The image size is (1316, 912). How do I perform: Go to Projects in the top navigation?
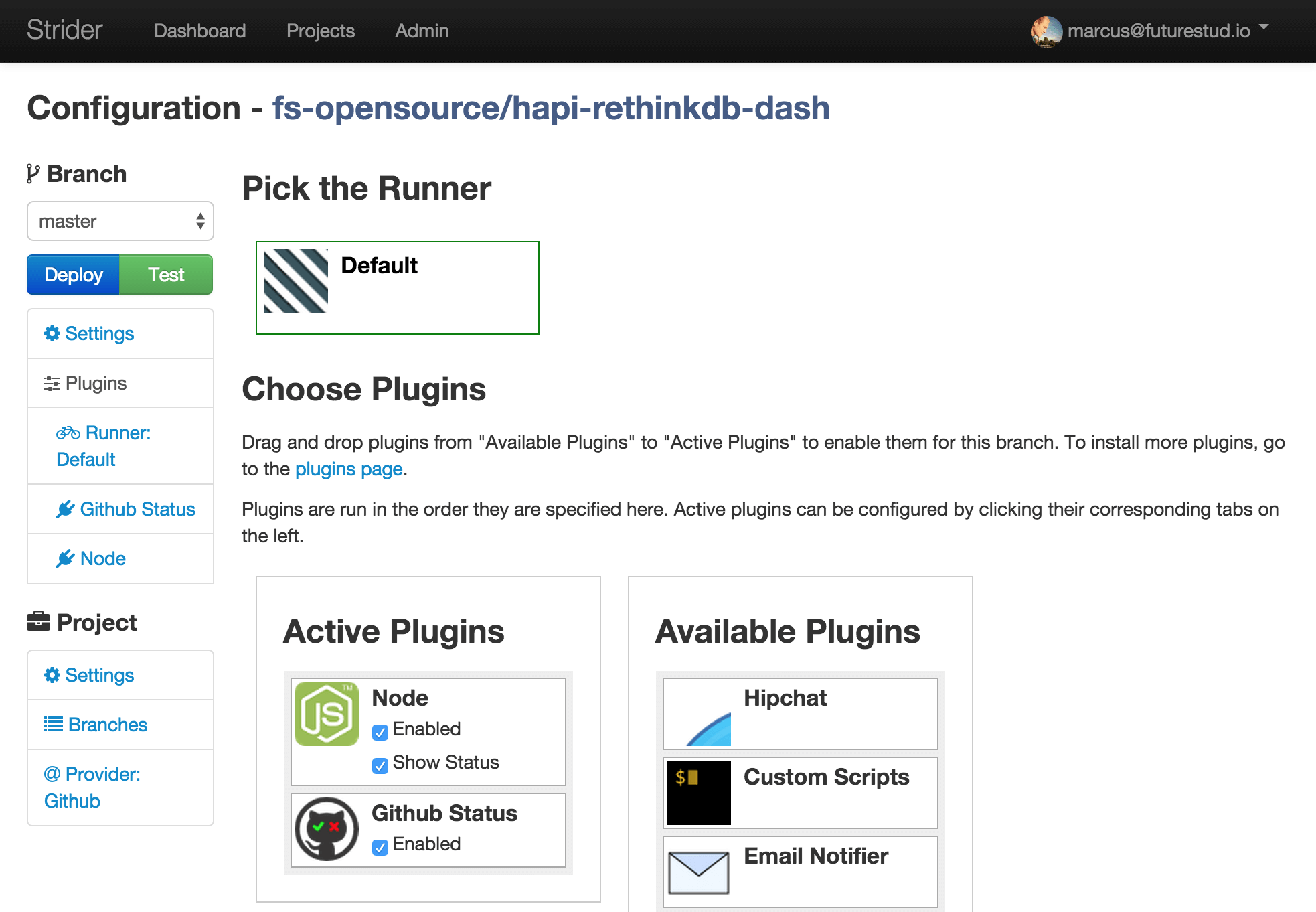pos(321,31)
